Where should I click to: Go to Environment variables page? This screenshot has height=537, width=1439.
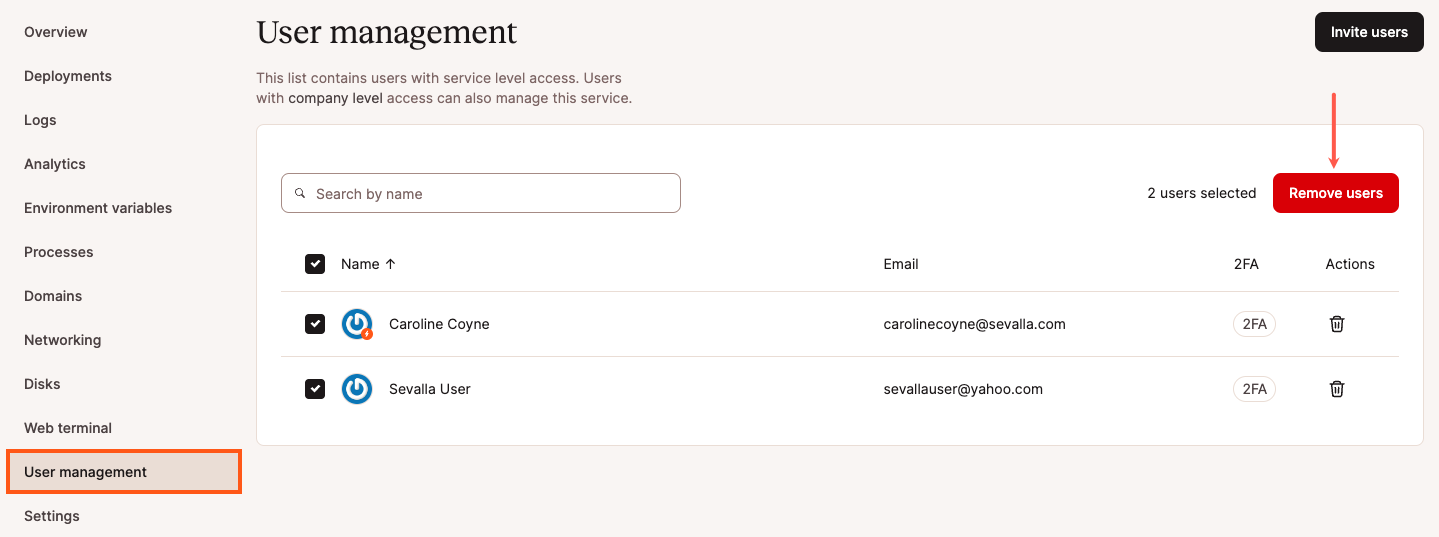click(x=98, y=208)
